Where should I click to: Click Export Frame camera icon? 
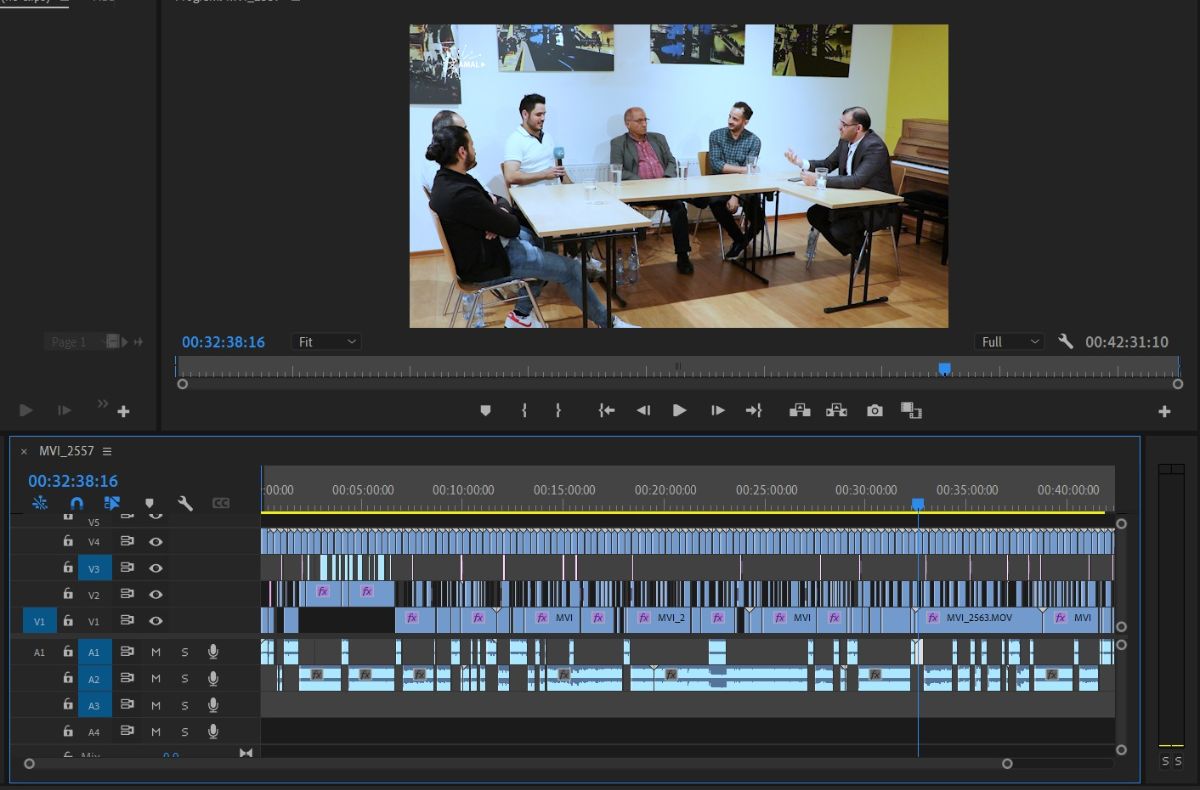pos(875,411)
